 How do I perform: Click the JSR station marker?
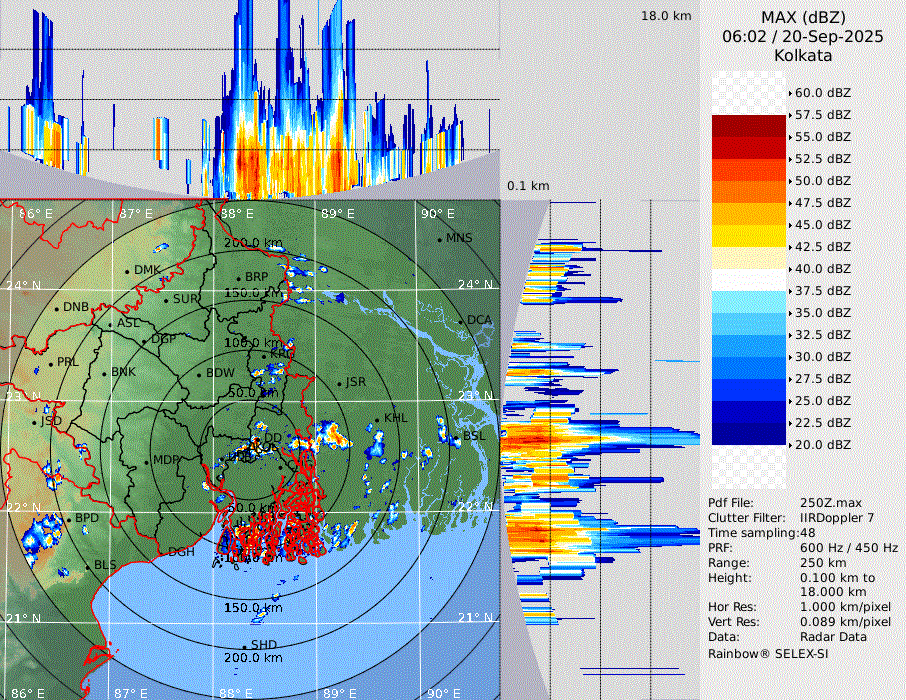(339, 384)
